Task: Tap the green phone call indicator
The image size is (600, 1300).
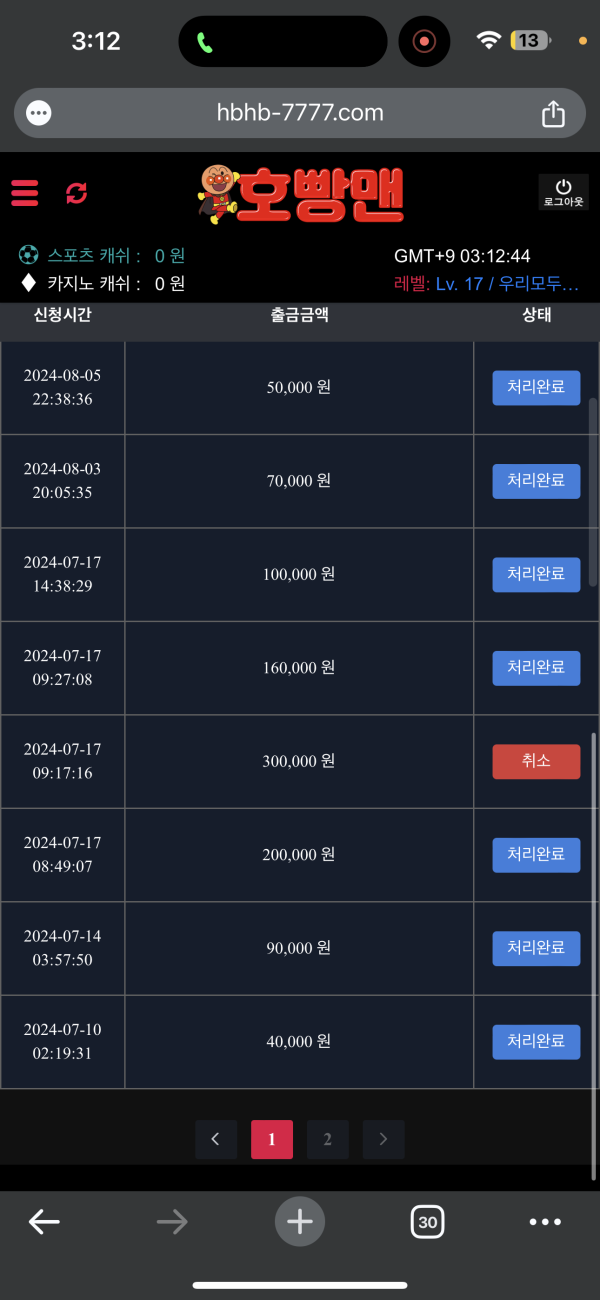Action: coord(205,42)
